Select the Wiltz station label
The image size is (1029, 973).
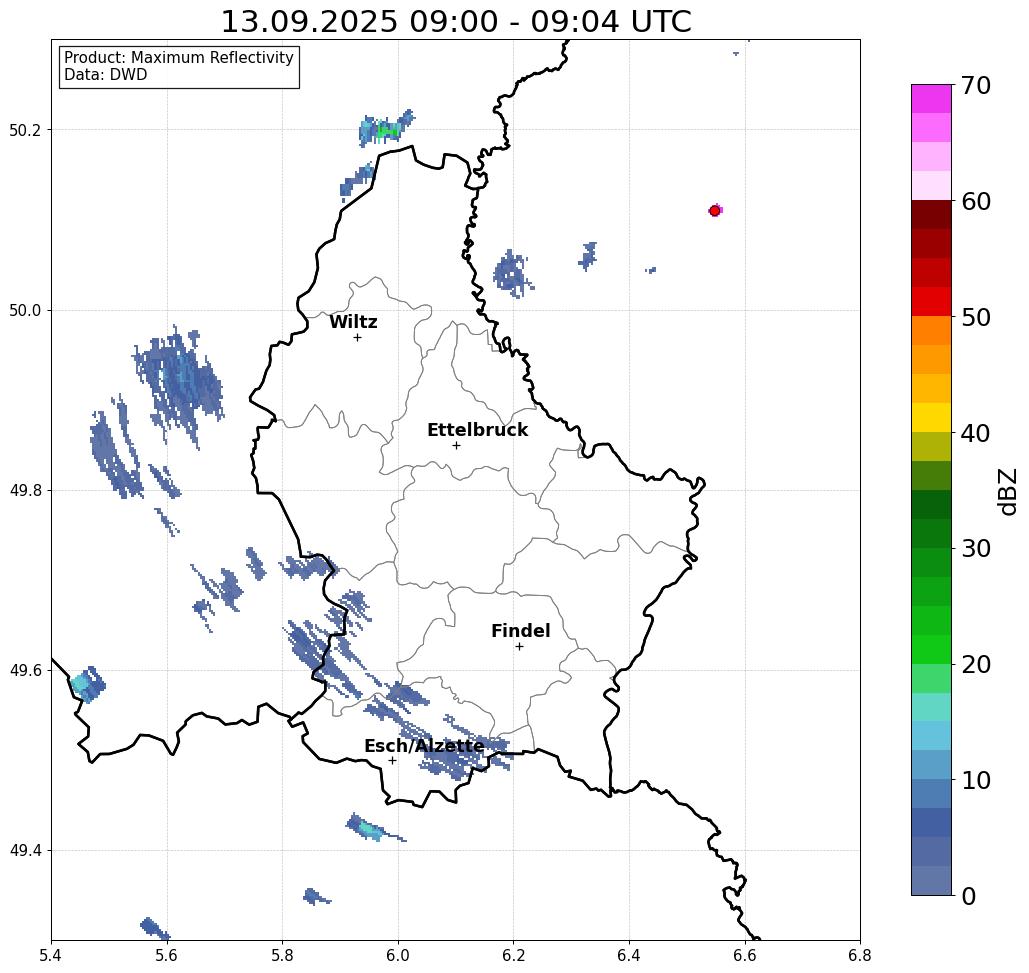coord(353,322)
